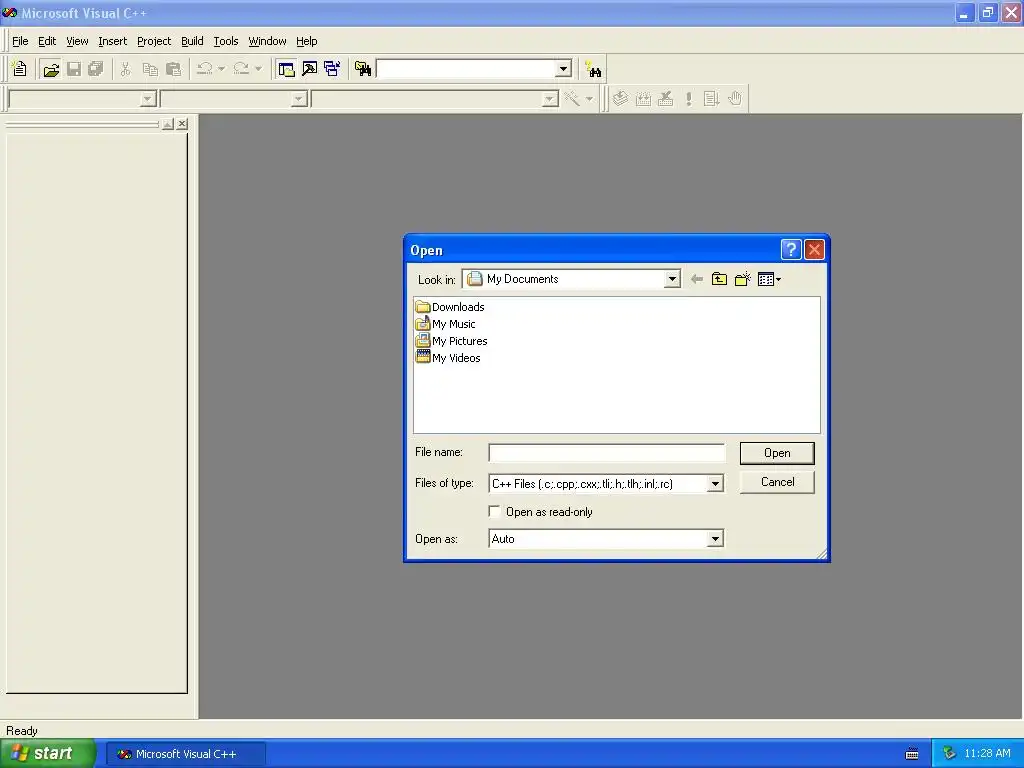Enable the Open as read-only checkbox
1024x768 pixels.
click(x=495, y=511)
